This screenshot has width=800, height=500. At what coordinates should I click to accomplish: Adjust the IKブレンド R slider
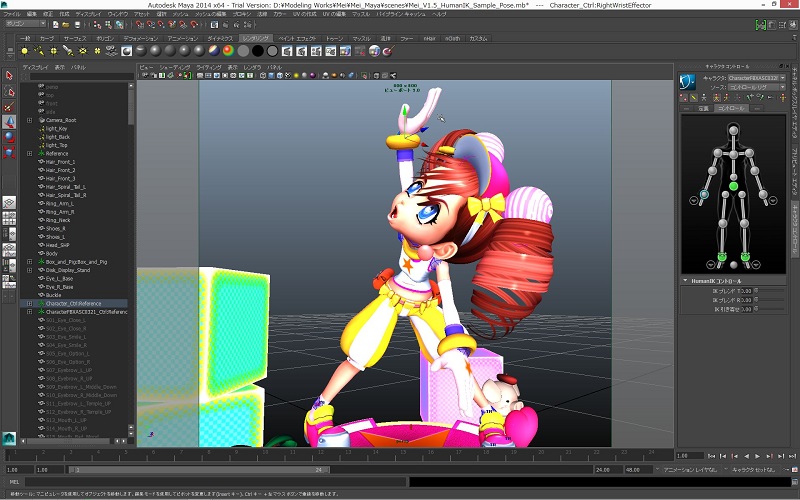pos(770,300)
